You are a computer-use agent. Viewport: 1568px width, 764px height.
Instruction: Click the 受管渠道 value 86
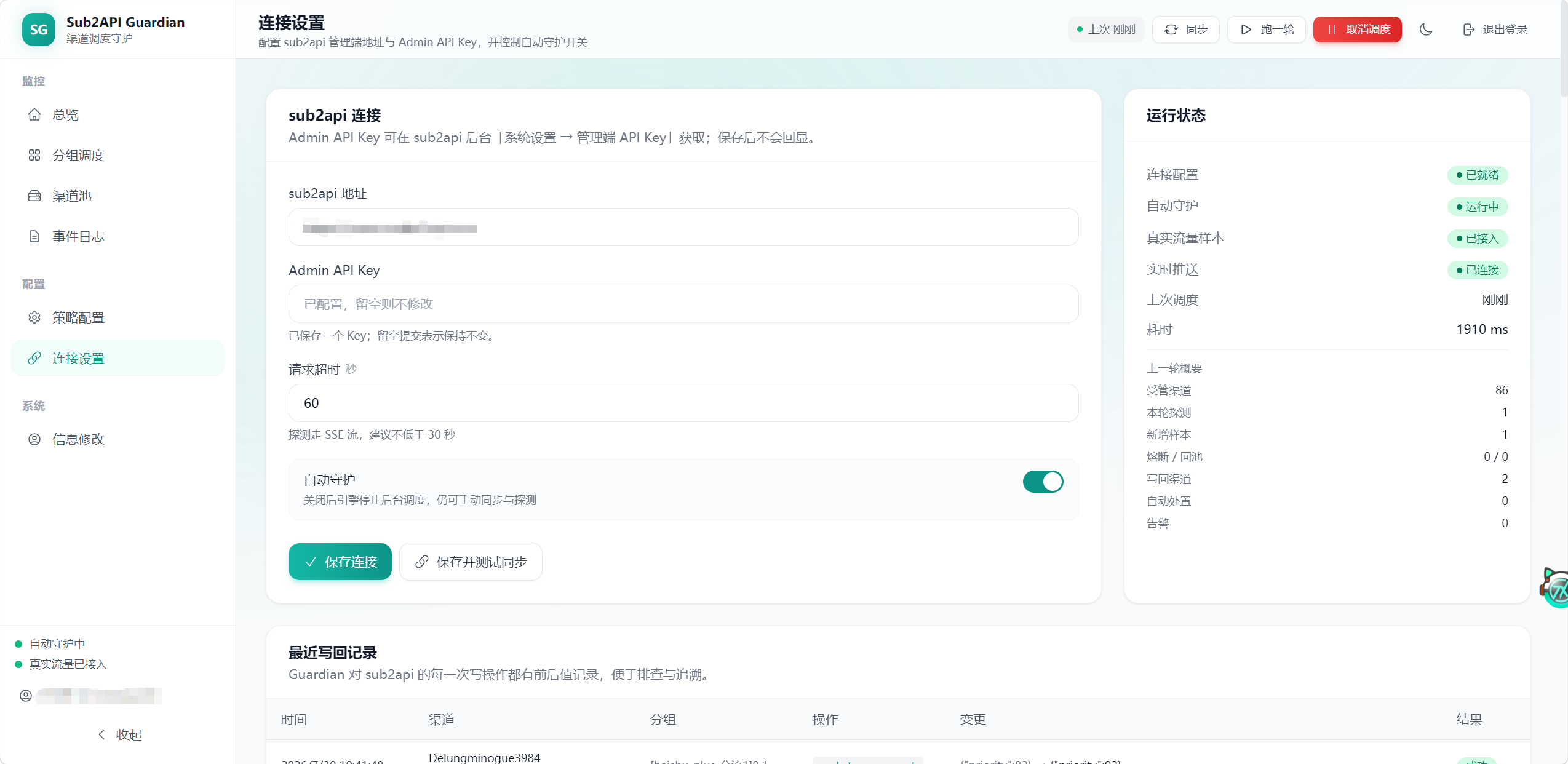[x=1502, y=391]
